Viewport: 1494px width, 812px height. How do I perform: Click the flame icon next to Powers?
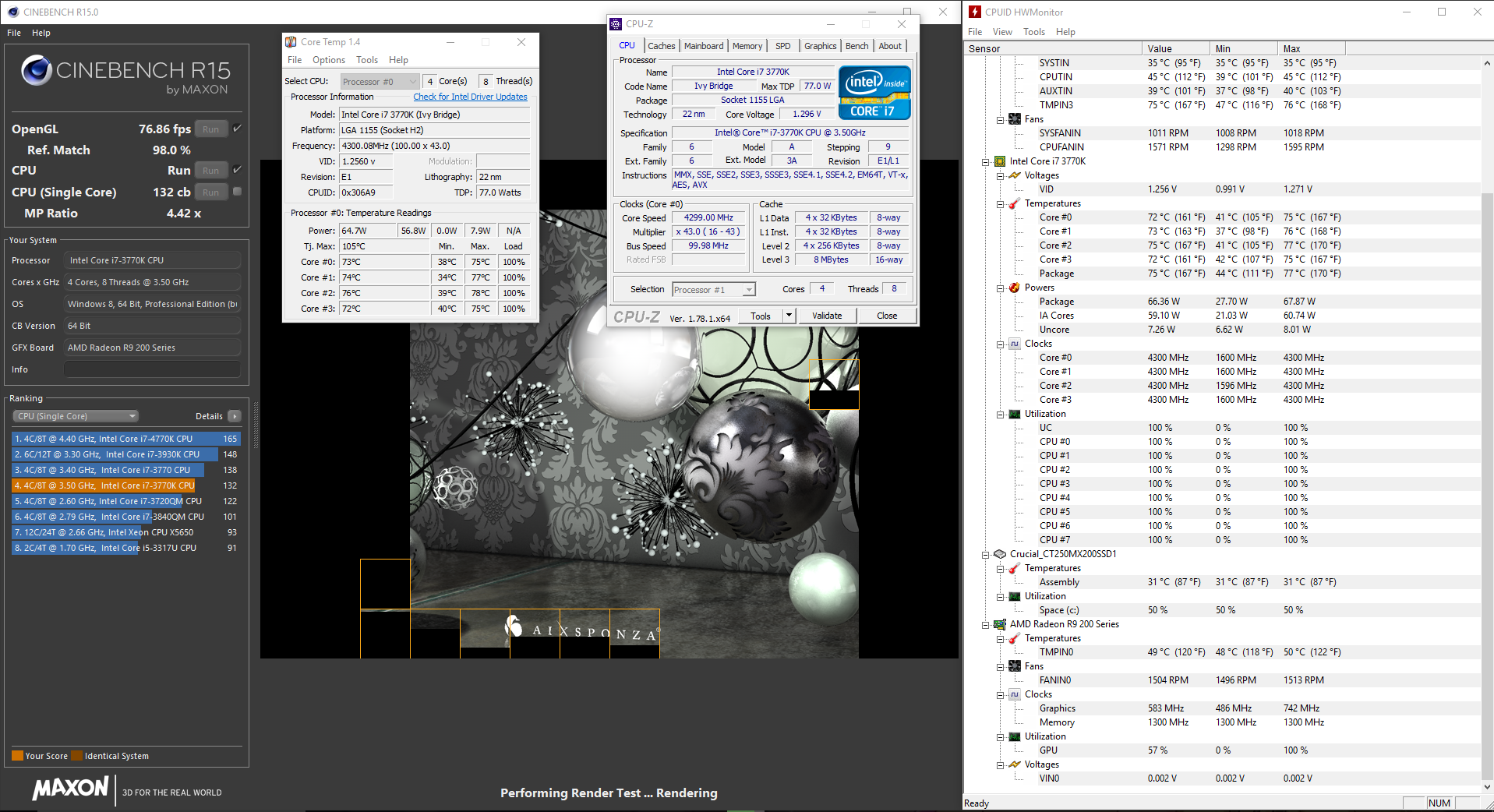pyautogui.click(x=1015, y=288)
